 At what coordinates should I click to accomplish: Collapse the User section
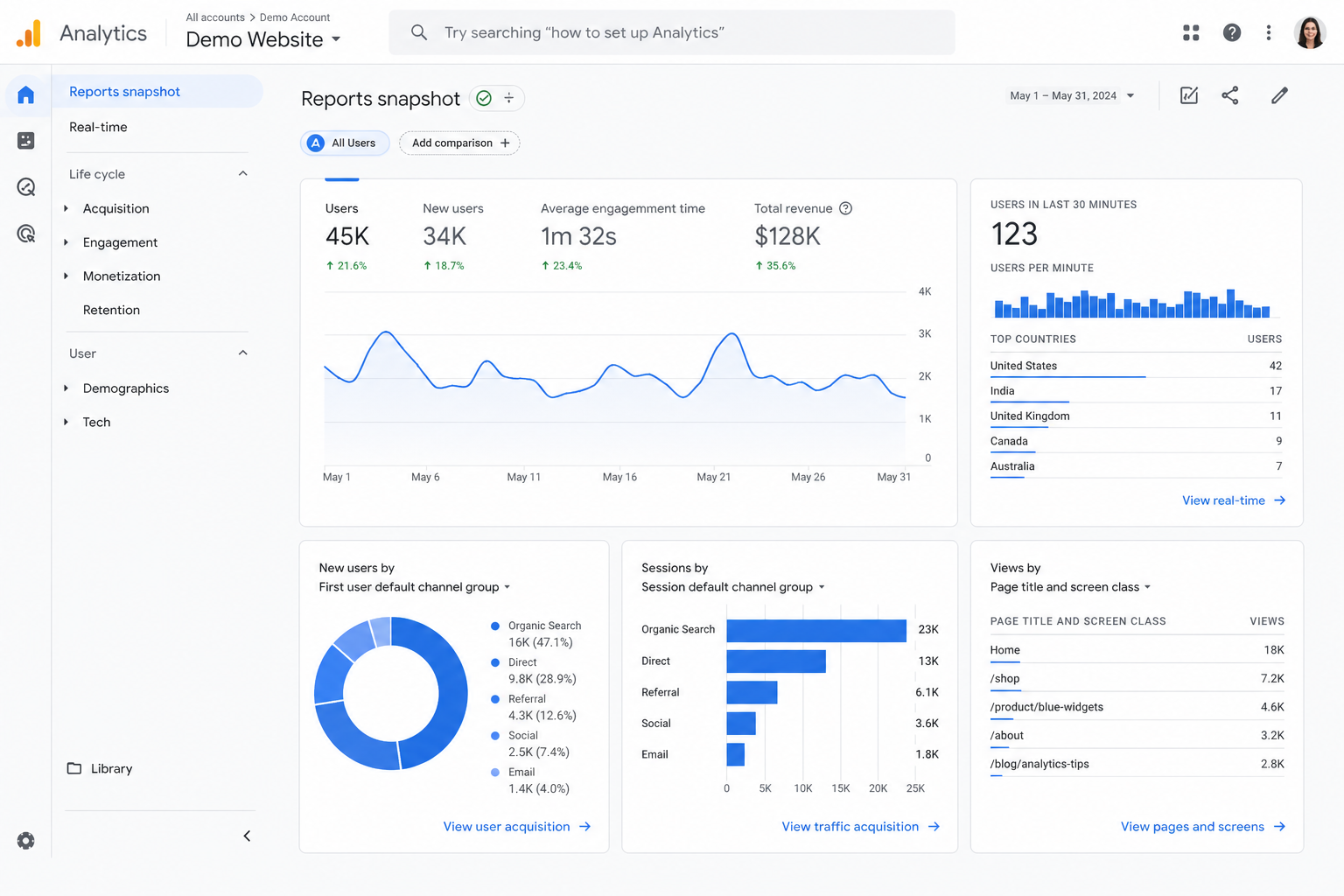click(x=243, y=353)
